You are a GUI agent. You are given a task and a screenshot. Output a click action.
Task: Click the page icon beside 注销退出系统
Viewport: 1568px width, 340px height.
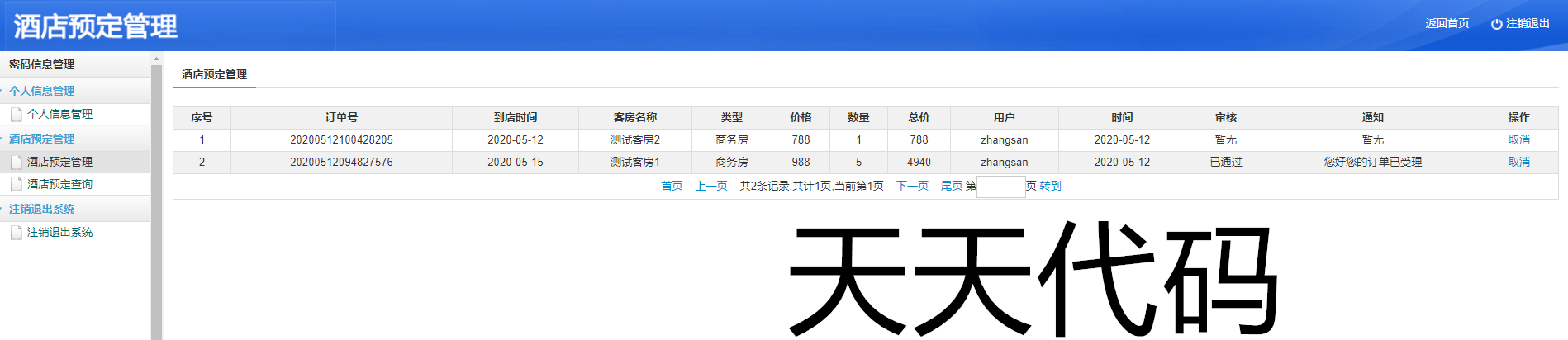(x=16, y=233)
